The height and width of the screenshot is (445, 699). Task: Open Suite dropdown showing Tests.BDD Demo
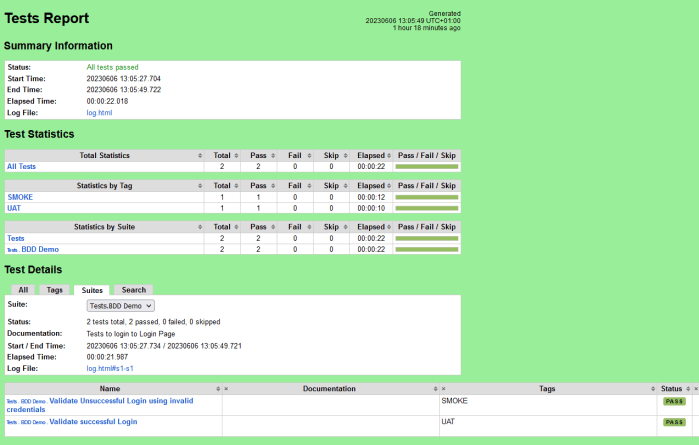pyautogui.click(x=121, y=306)
